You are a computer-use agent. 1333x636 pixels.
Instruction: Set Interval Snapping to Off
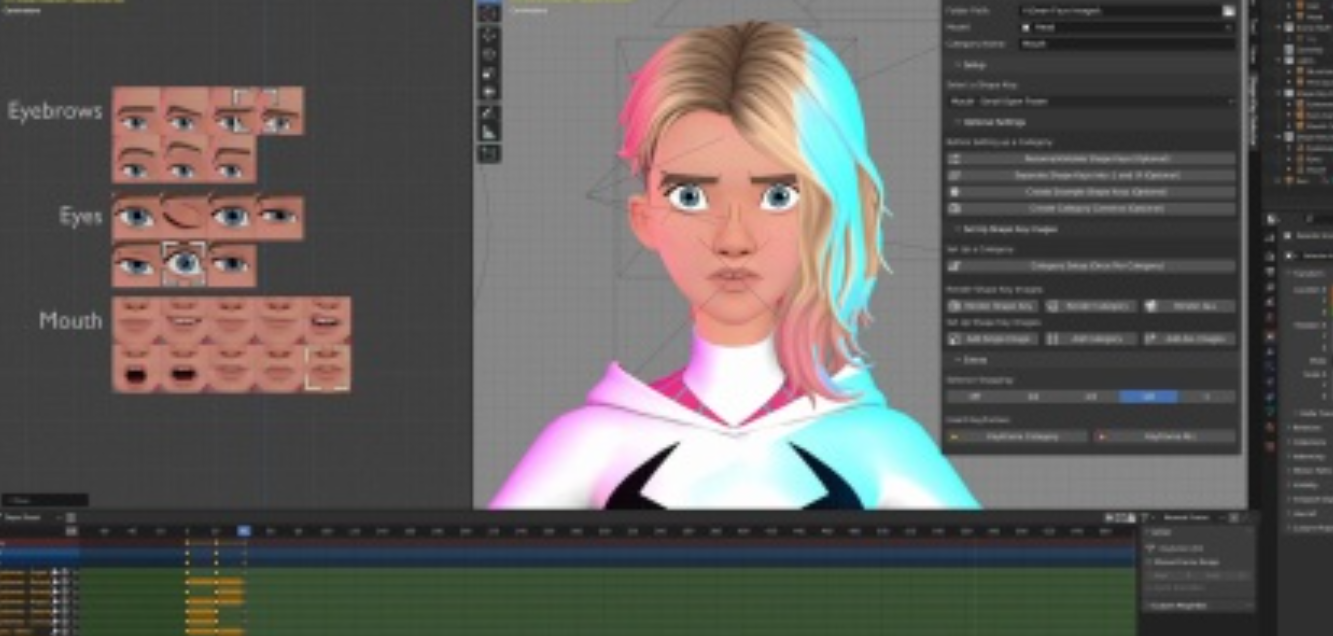point(975,397)
